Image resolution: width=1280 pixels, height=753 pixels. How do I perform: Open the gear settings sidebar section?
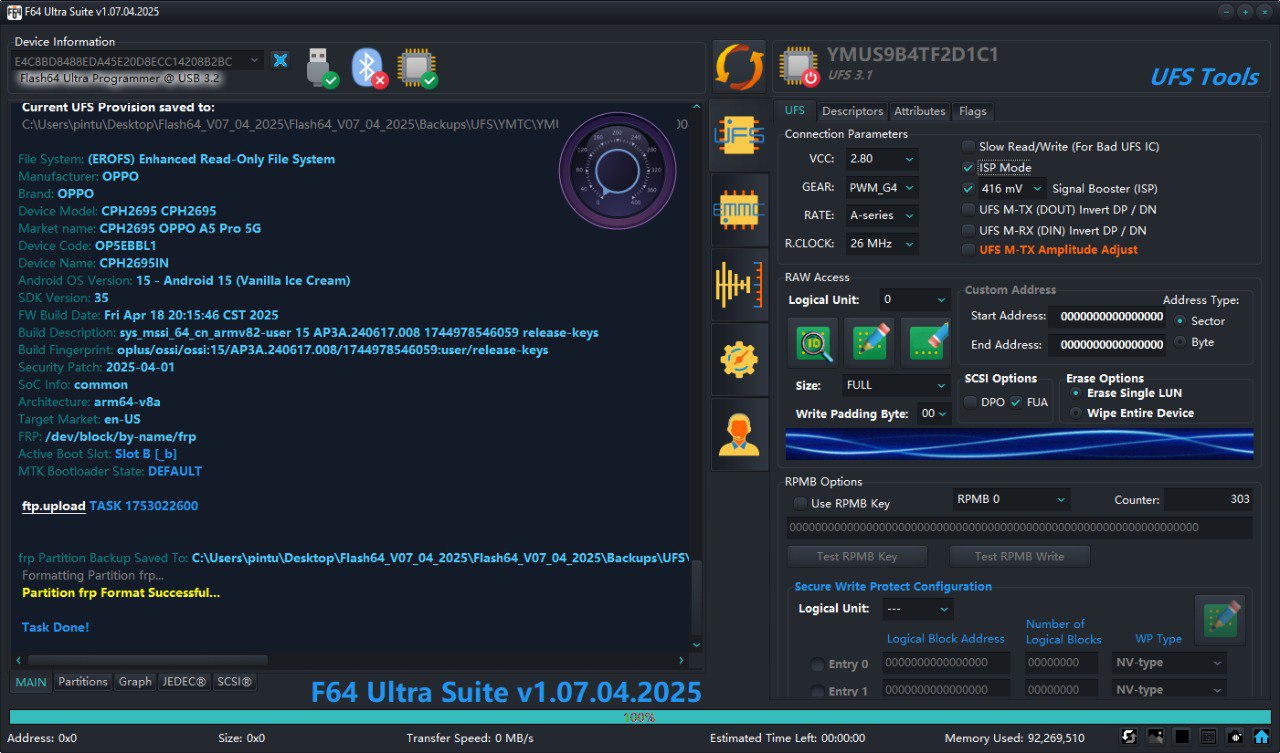740,359
